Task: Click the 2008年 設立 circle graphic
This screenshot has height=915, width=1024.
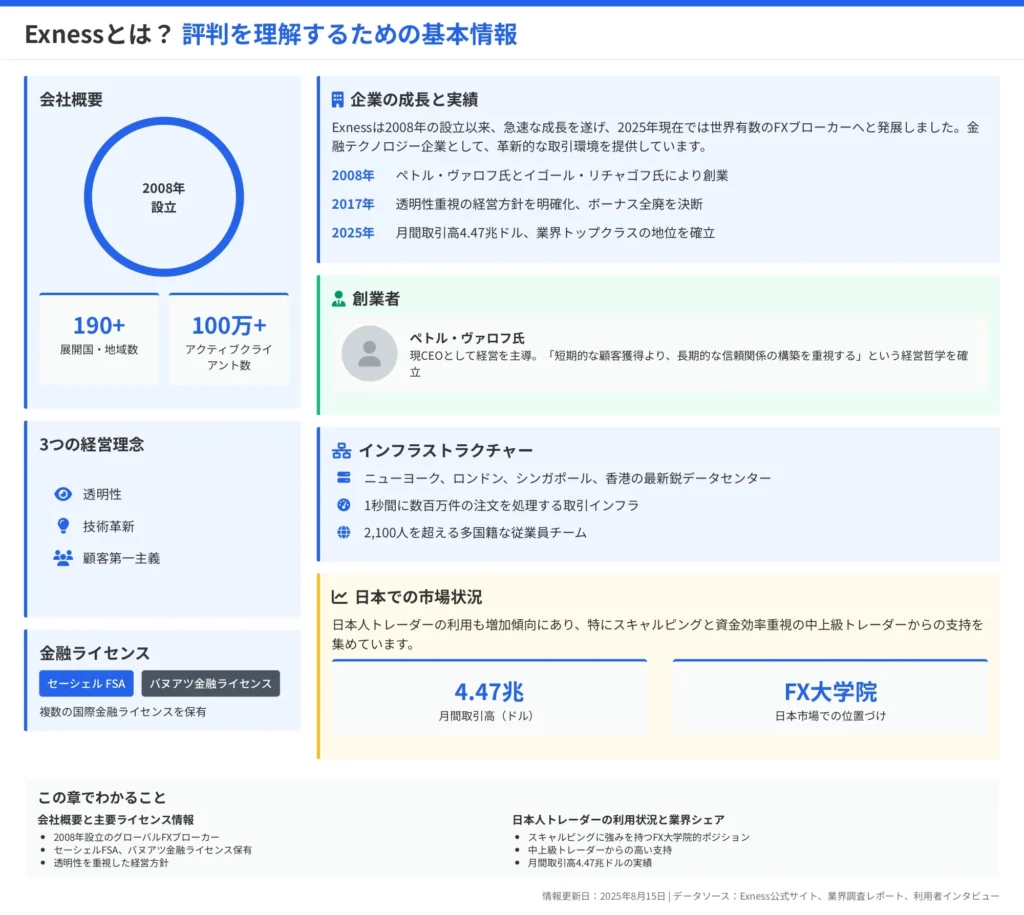Action: pos(164,197)
